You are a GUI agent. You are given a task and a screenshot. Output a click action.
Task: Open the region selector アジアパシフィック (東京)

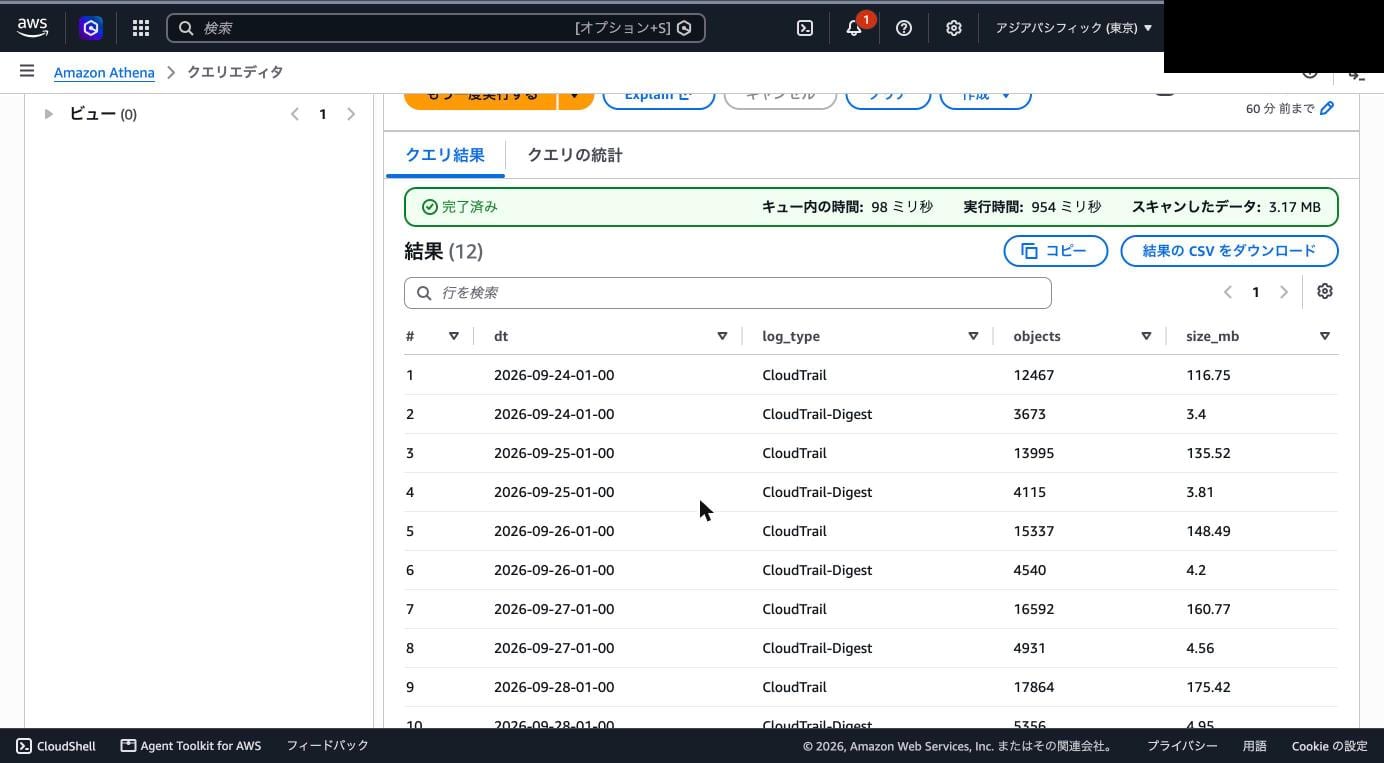[x=1073, y=28]
